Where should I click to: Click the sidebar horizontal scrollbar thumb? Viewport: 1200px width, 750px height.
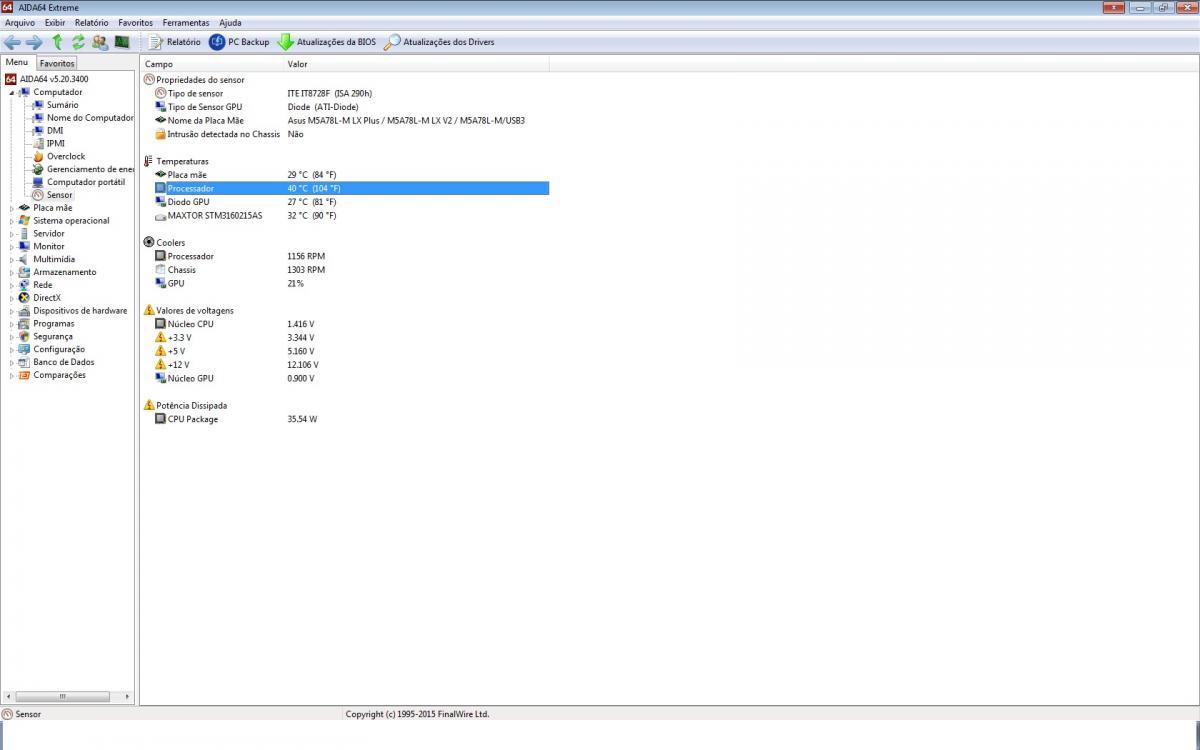pos(62,696)
